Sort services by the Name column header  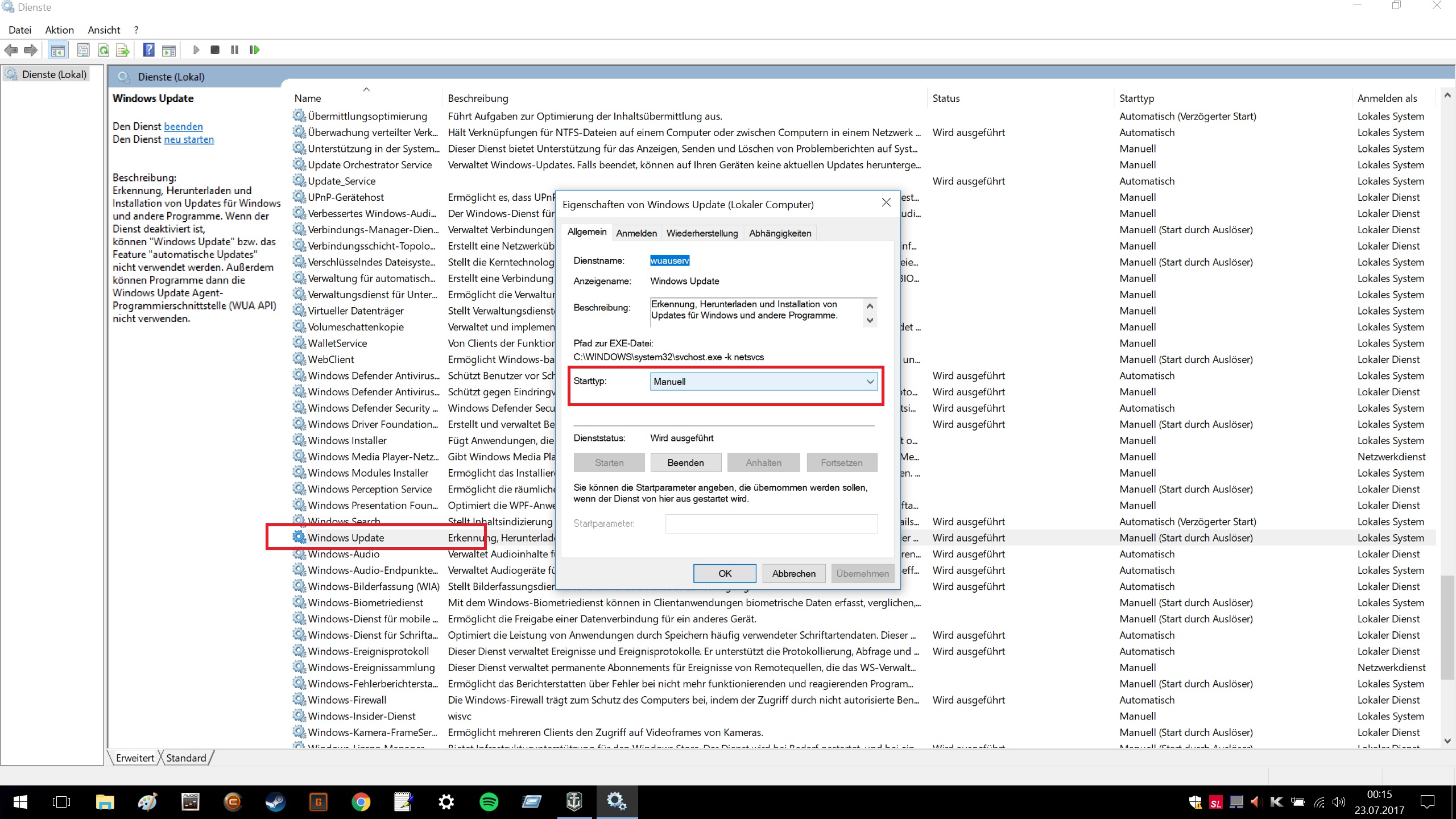pos(308,98)
